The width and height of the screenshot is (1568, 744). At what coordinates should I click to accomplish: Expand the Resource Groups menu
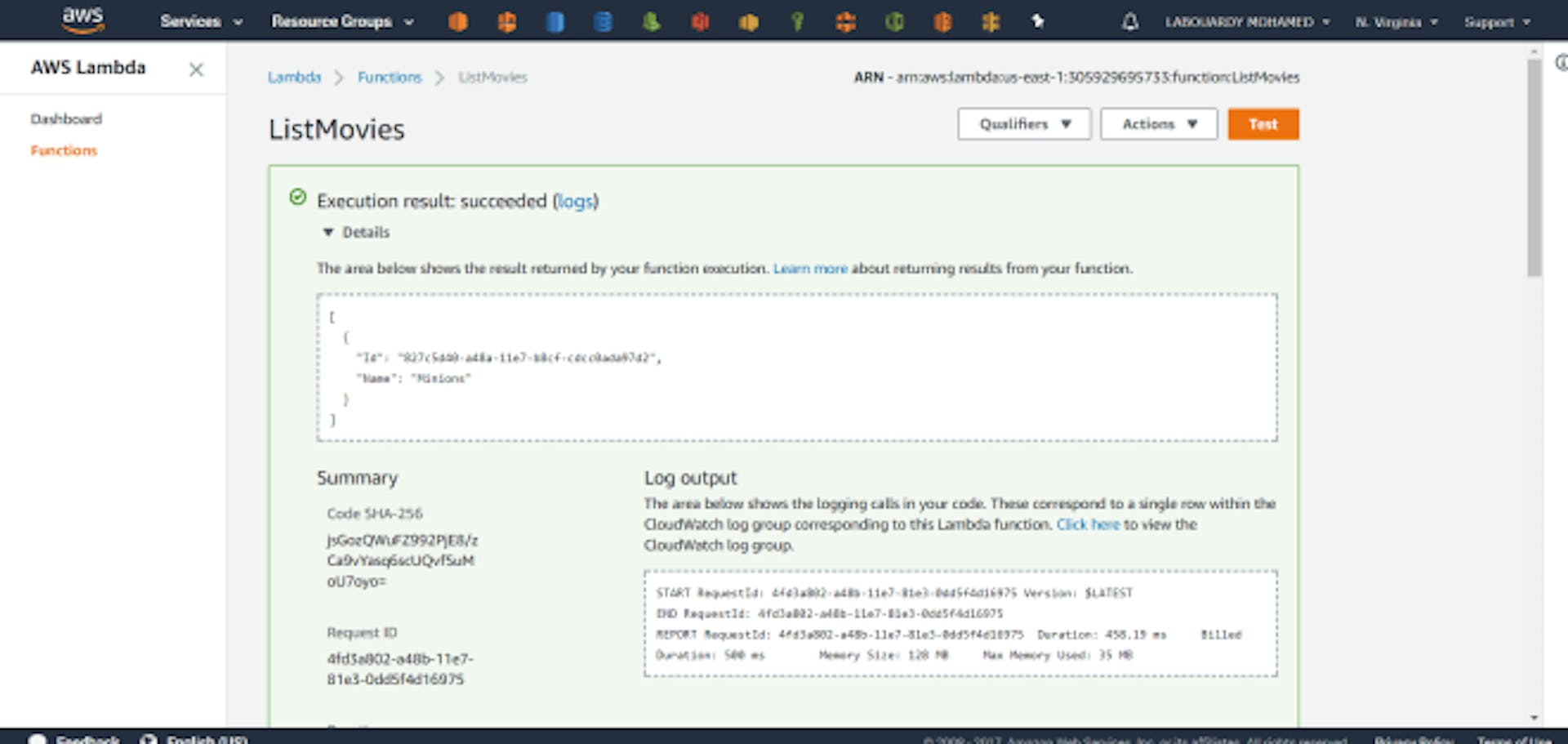342,21
